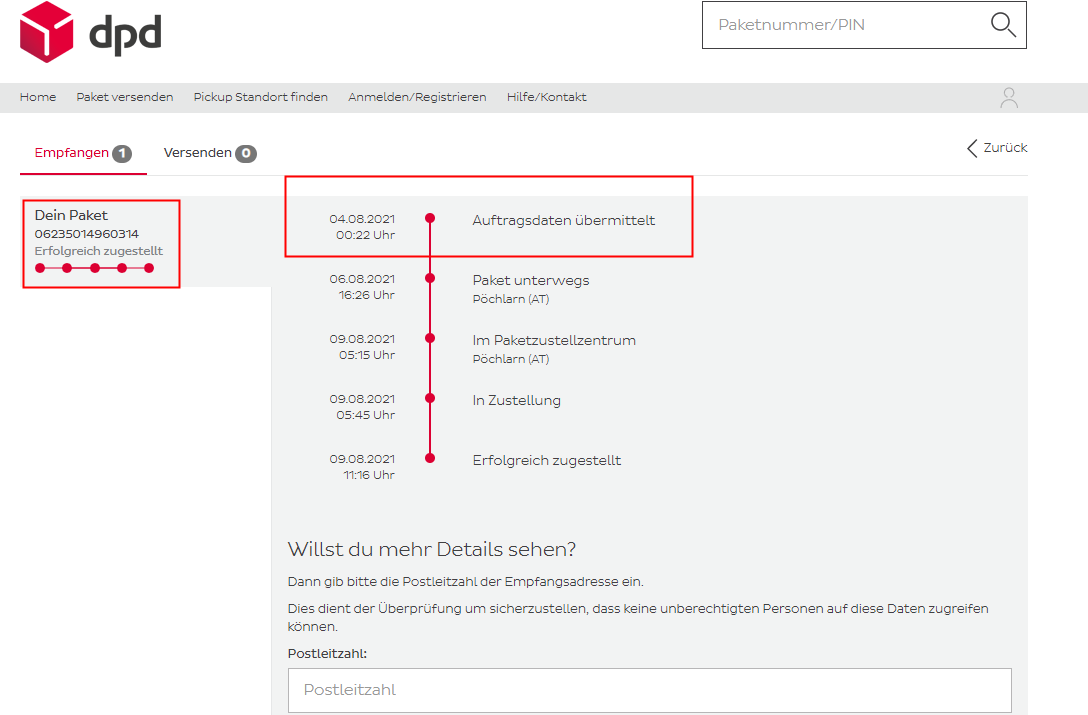Go to Pickup Standort finden
This screenshot has height=715, width=1088.
coord(260,97)
